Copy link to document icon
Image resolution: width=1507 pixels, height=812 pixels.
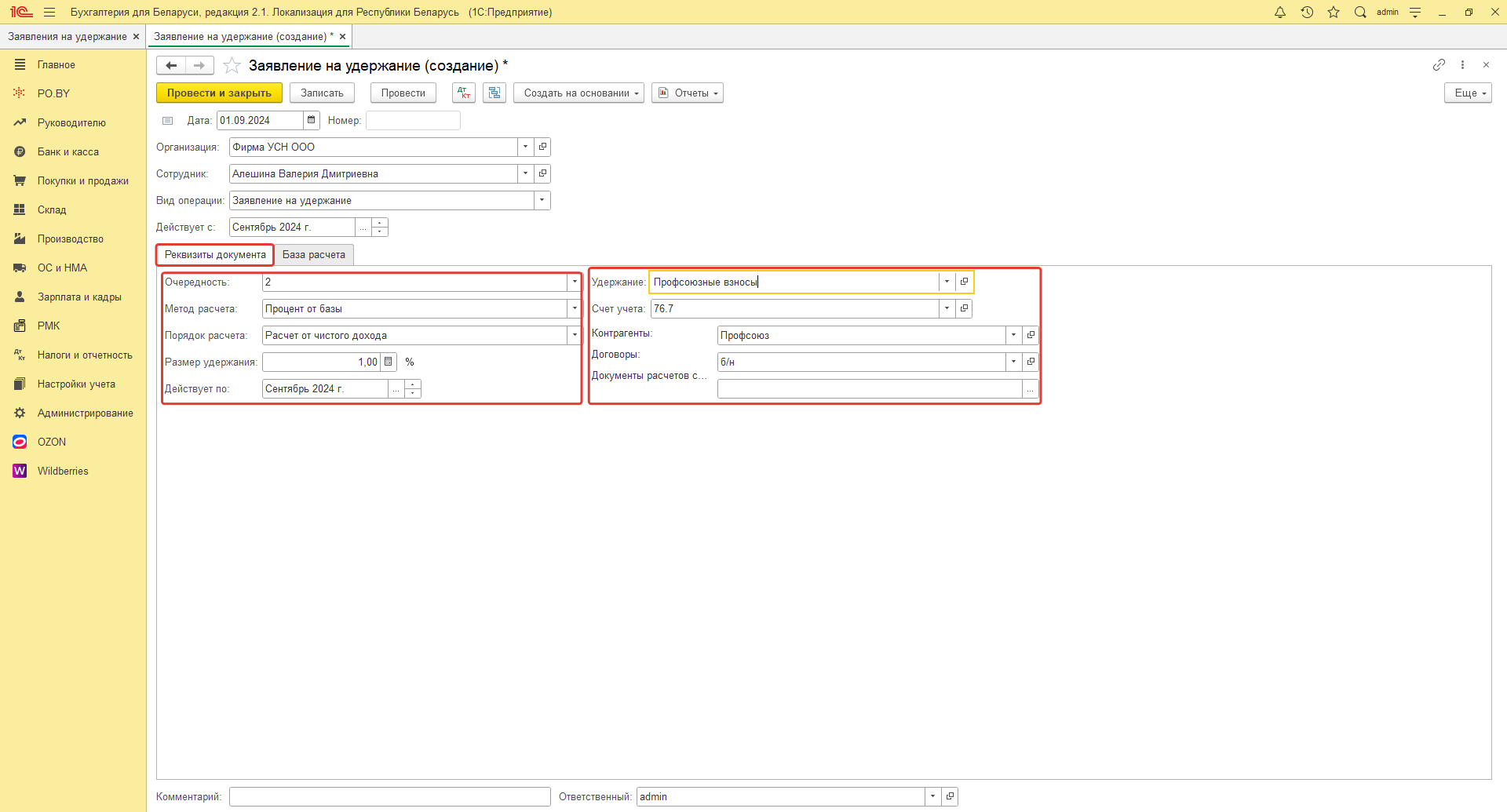coord(1439,65)
